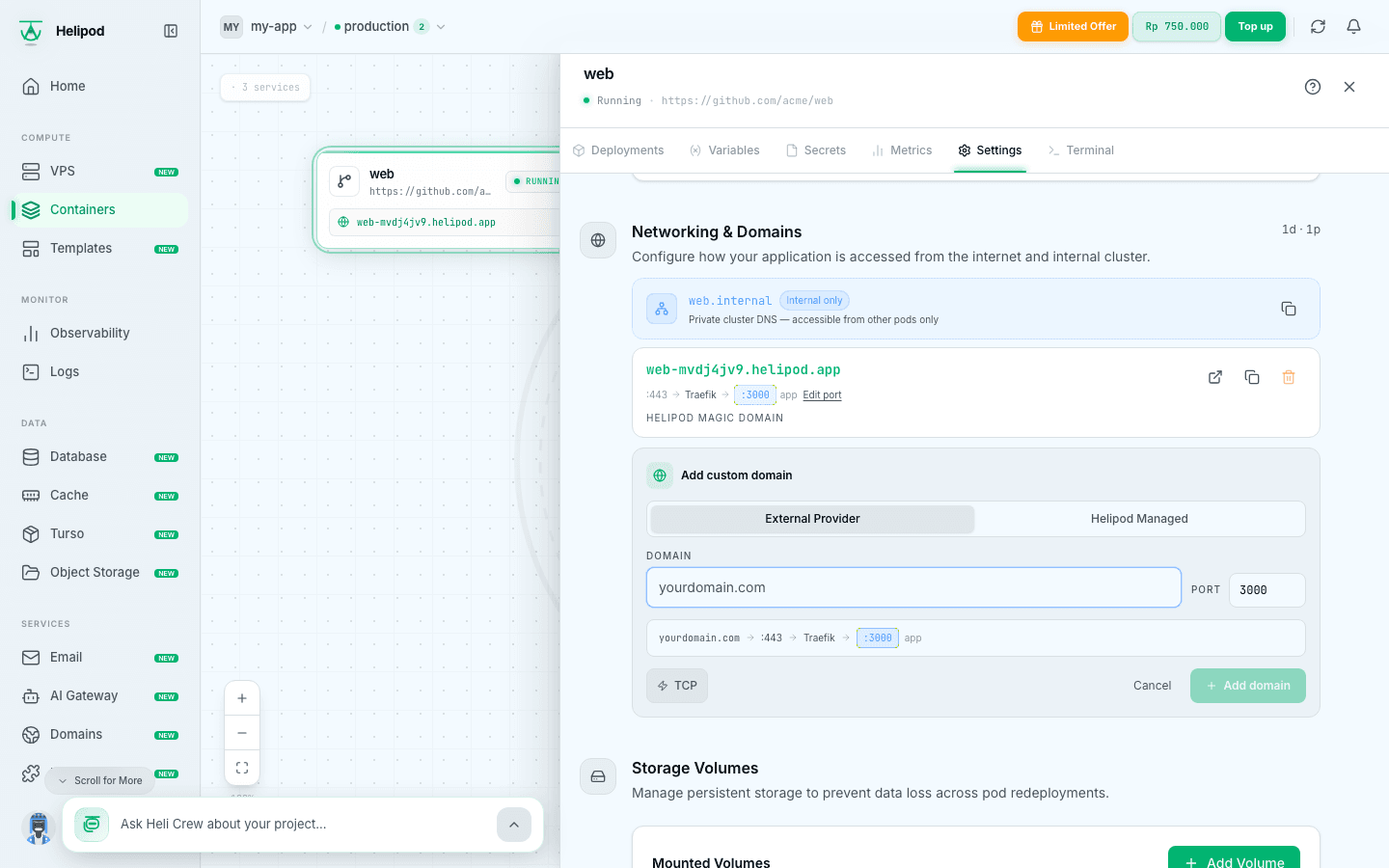The height and width of the screenshot is (868, 1389).
Task: Collapse the sidebar panel icon
Action: point(171,31)
